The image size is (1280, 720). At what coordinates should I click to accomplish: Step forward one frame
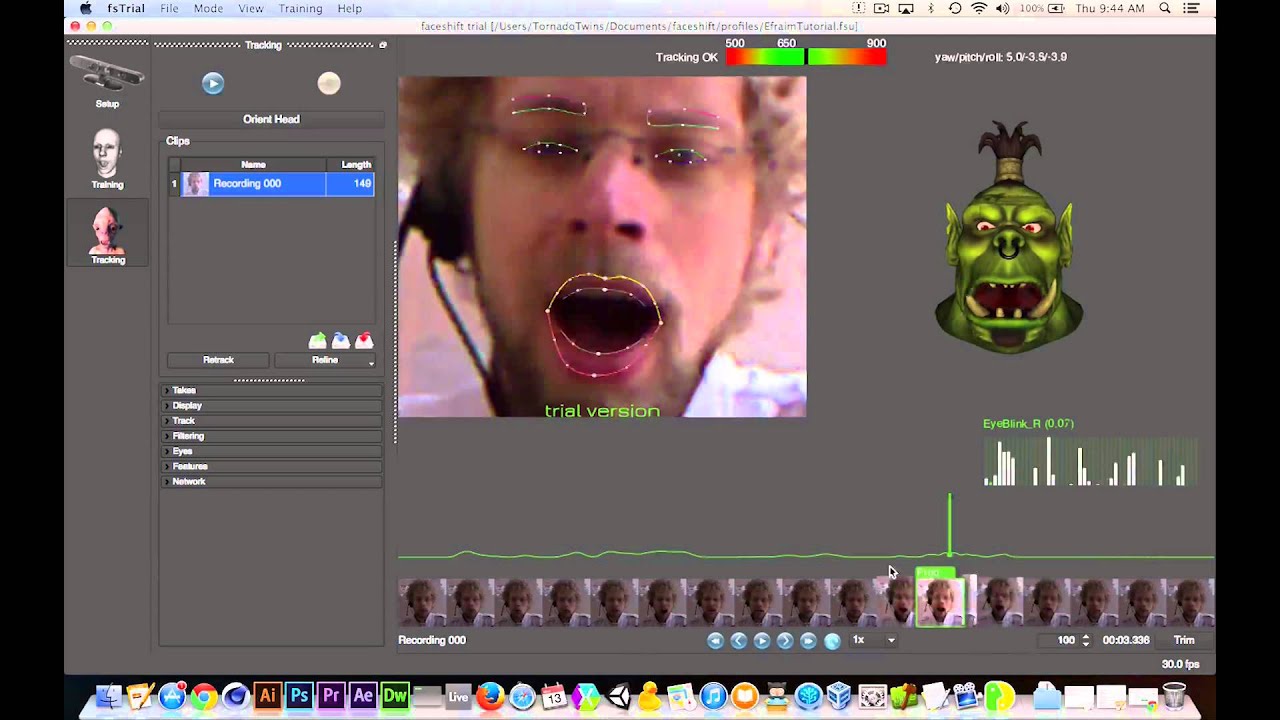(785, 641)
